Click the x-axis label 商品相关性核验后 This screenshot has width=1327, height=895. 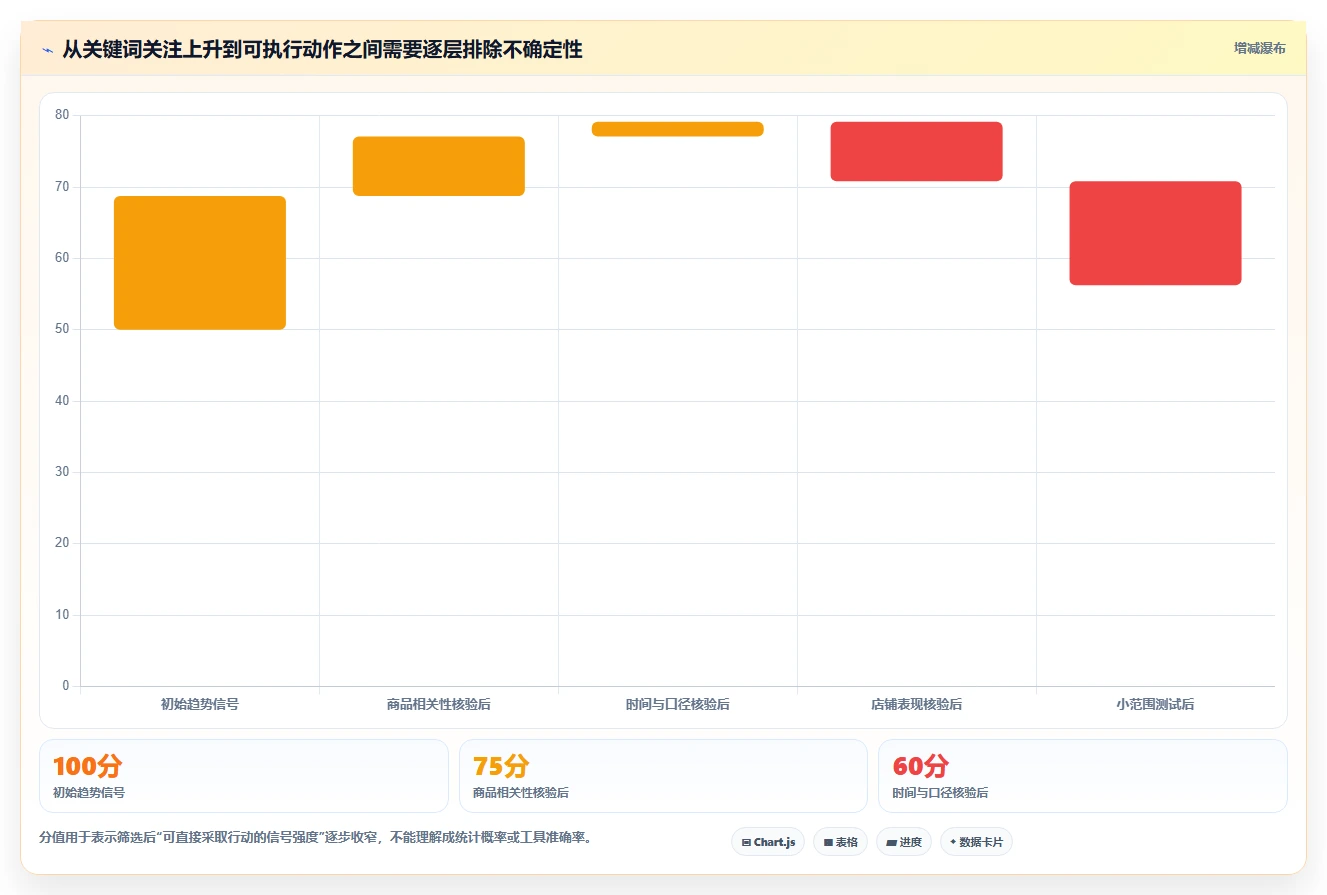(439, 704)
